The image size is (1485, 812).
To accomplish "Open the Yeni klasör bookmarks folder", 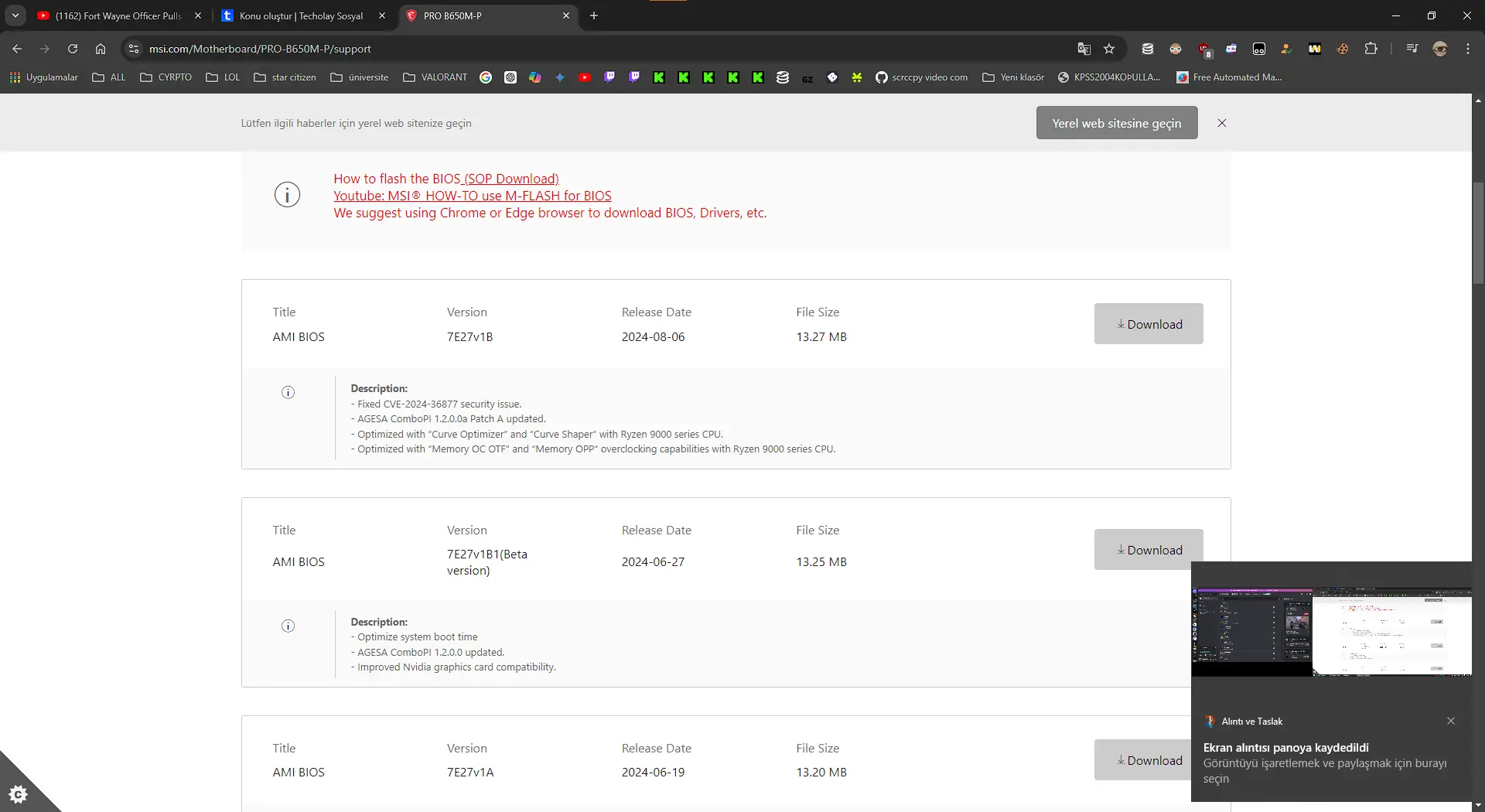I will coord(1013,77).
